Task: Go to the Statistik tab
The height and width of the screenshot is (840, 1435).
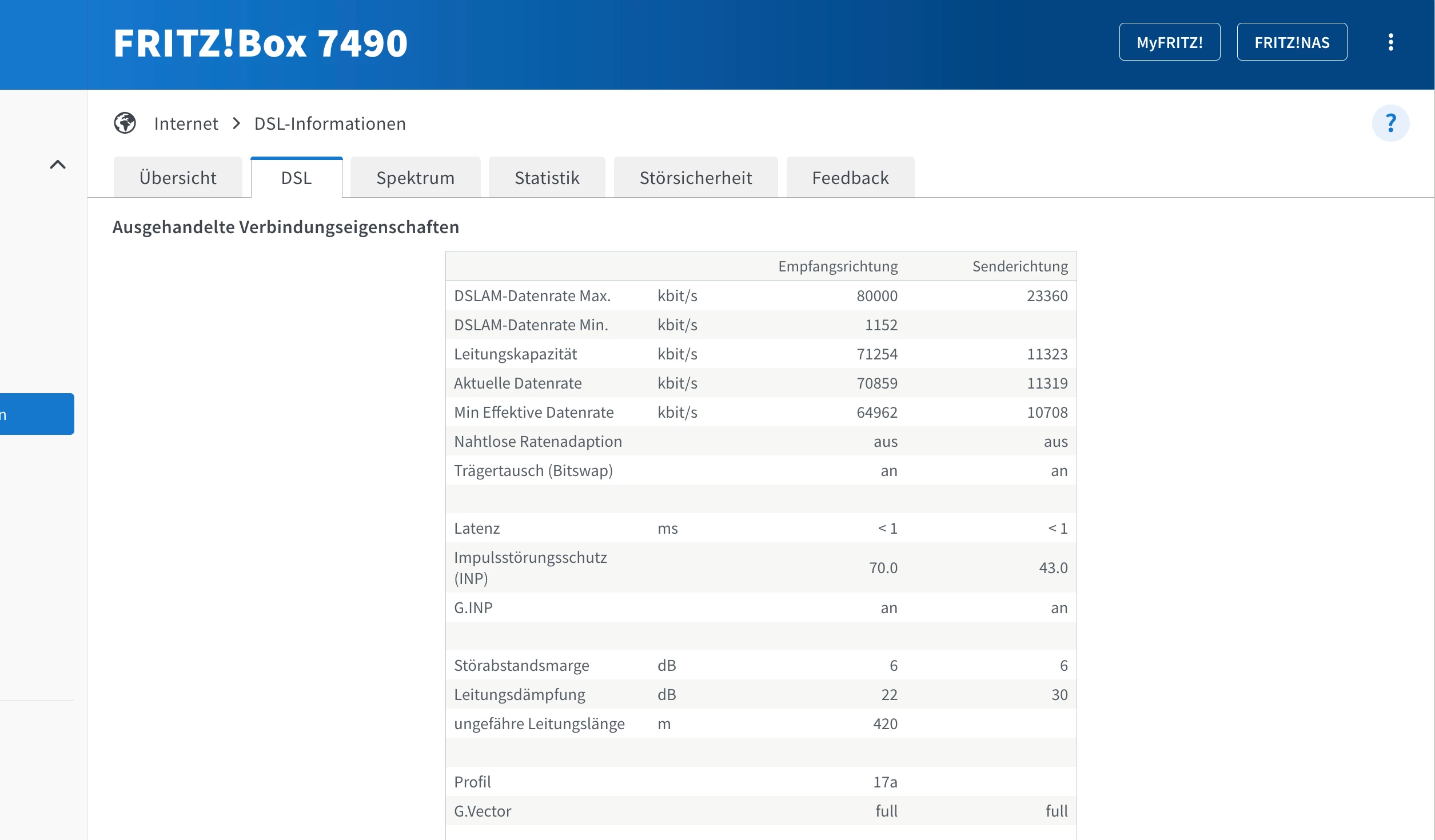Action: coord(547,178)
